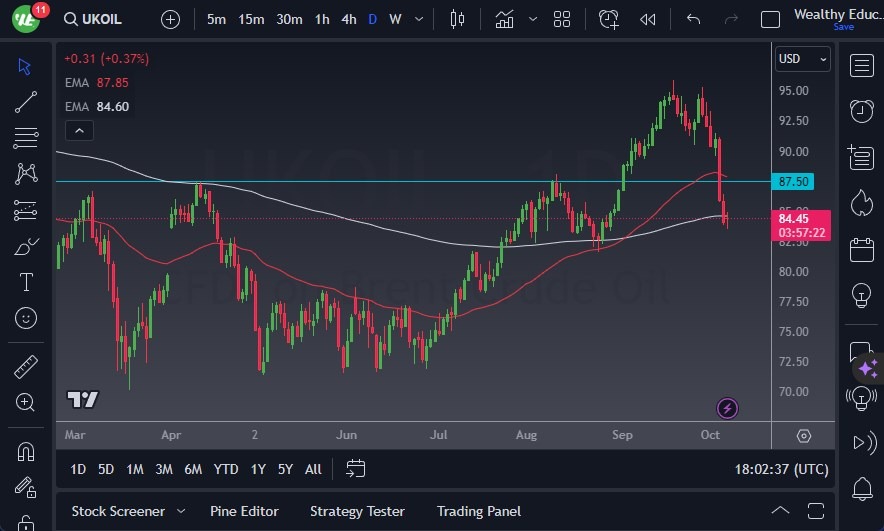The height and width of the screenshot is (531, 884).
Task: Collapse the indicator legend chevron
Action: point(78,130)
